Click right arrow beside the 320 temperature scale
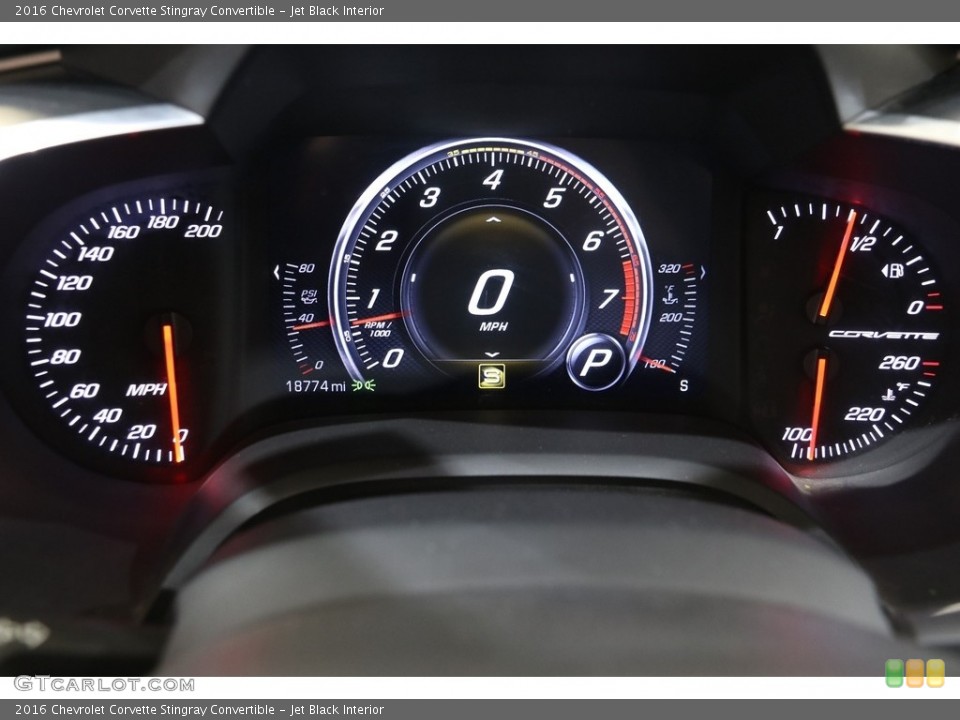This screenshot has width=960, height=720. 702,272
